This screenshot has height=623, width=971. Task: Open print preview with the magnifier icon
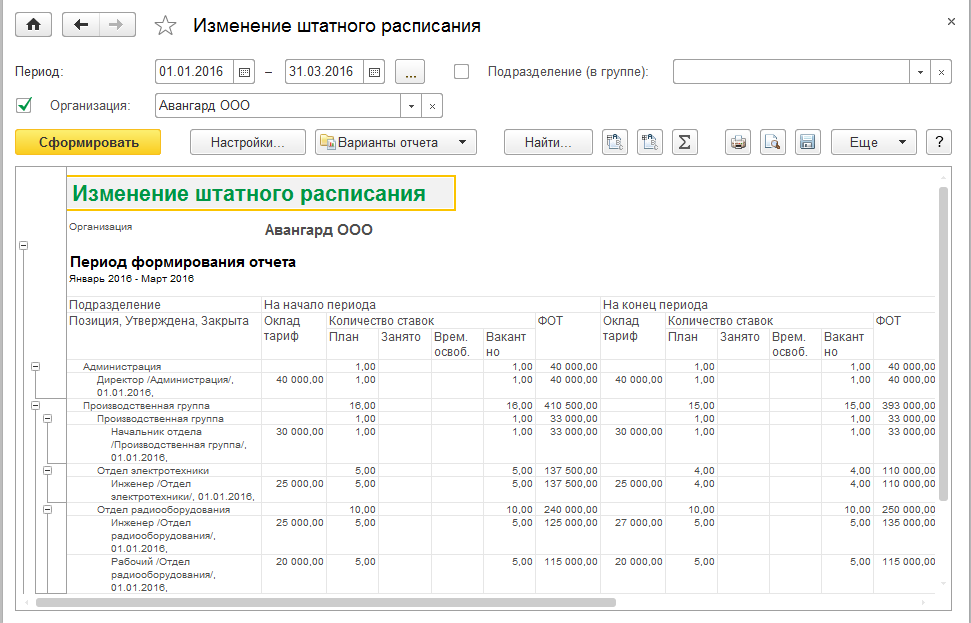773,142
